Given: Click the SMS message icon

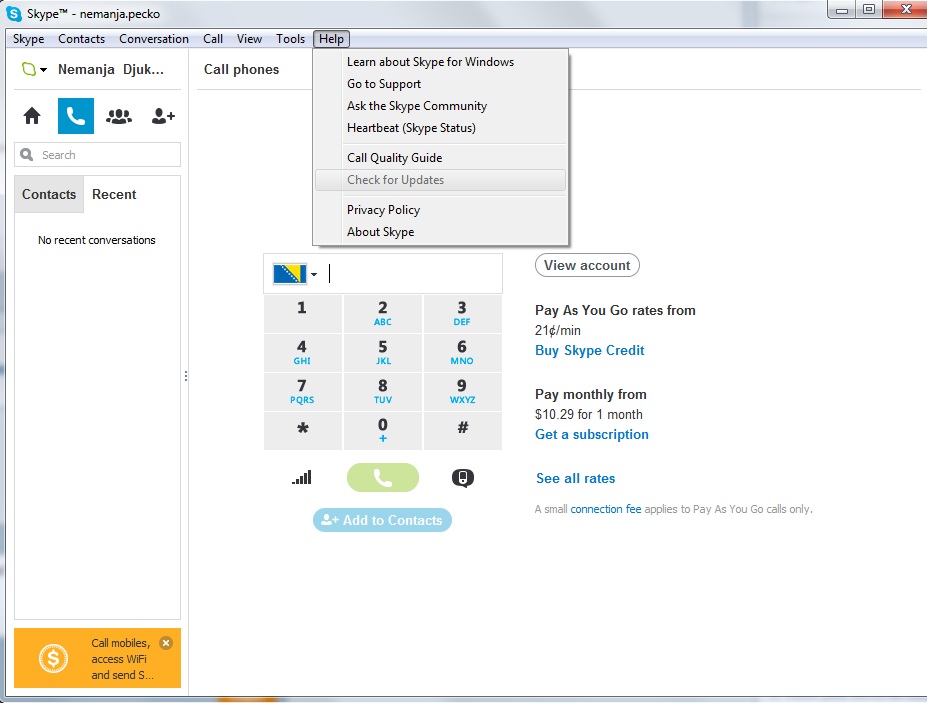Looking at the screenshot, I should pos(462,478).
